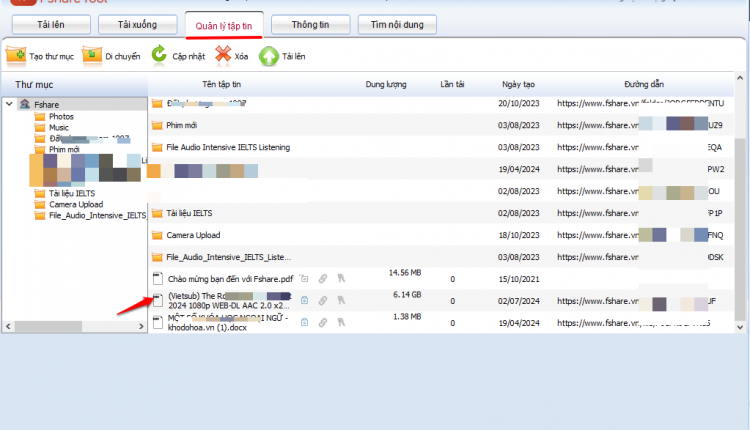The width and height of the screenshot is (750, 430).
Task: Click right arrow of folder tree scrollbar
Action: pos(141,326)
